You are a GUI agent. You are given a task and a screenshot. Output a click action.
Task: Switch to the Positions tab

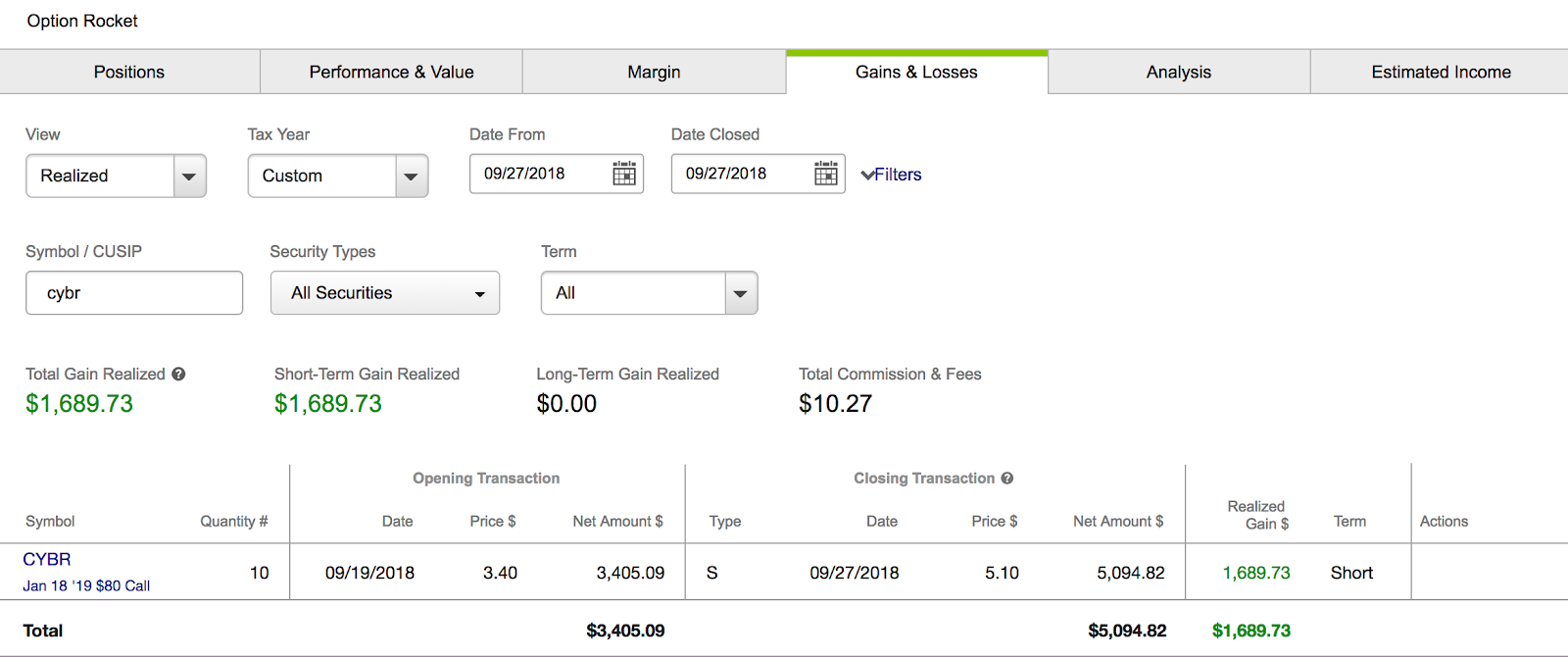(129, 73)
